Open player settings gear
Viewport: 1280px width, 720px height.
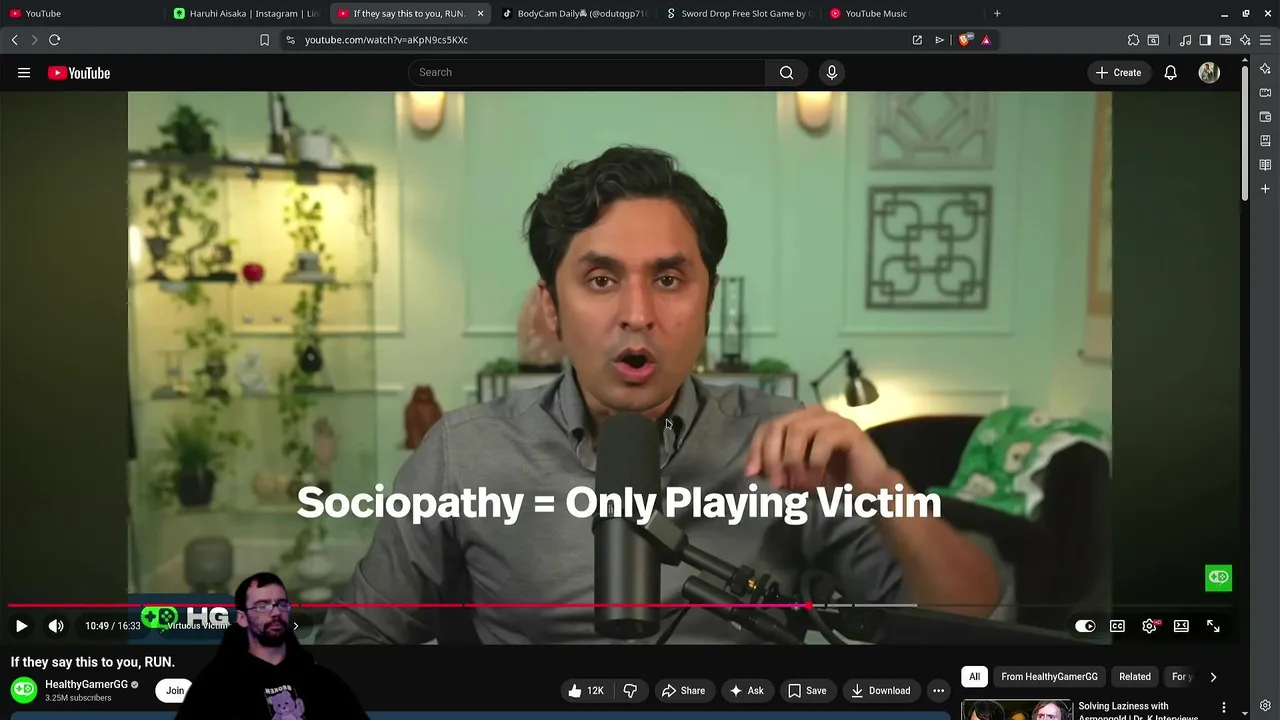click(x=1149, y=626)
